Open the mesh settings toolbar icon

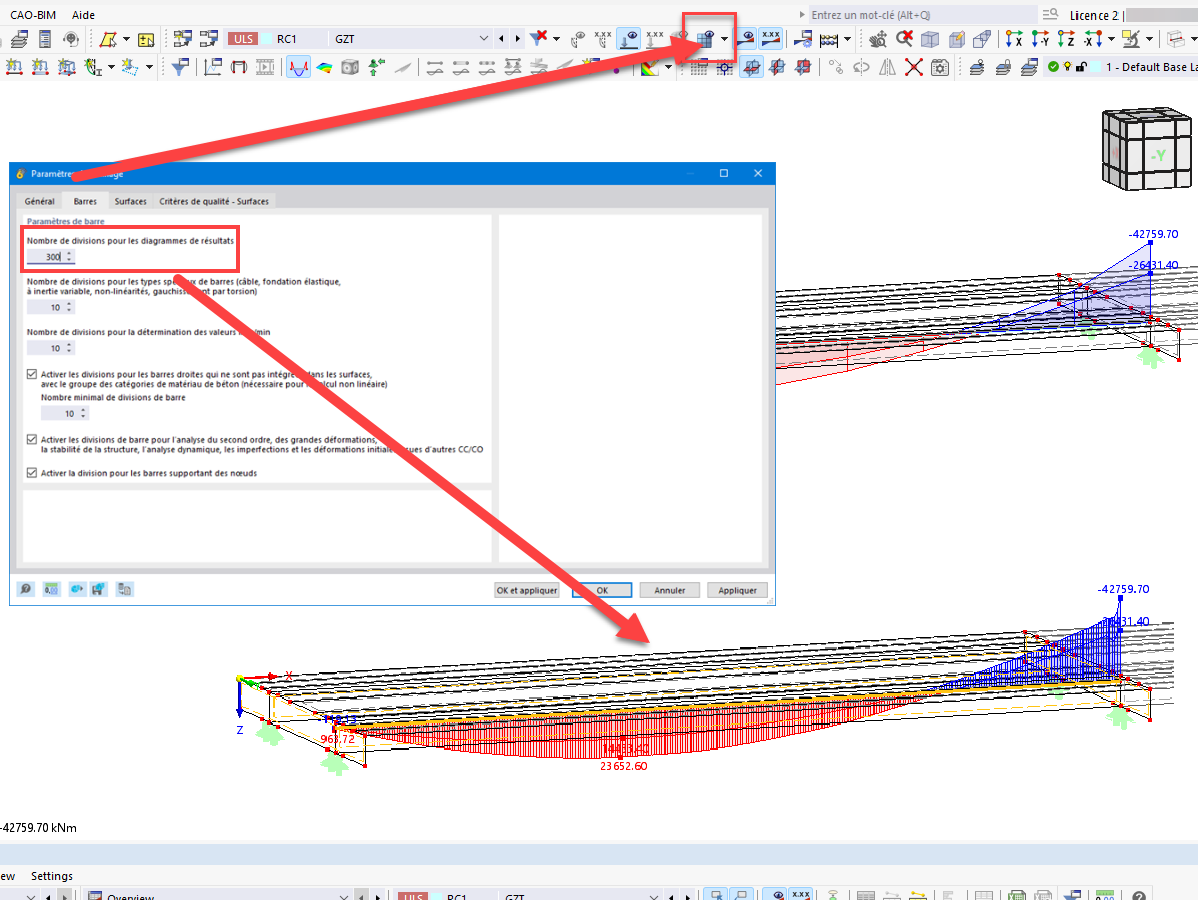706,38
